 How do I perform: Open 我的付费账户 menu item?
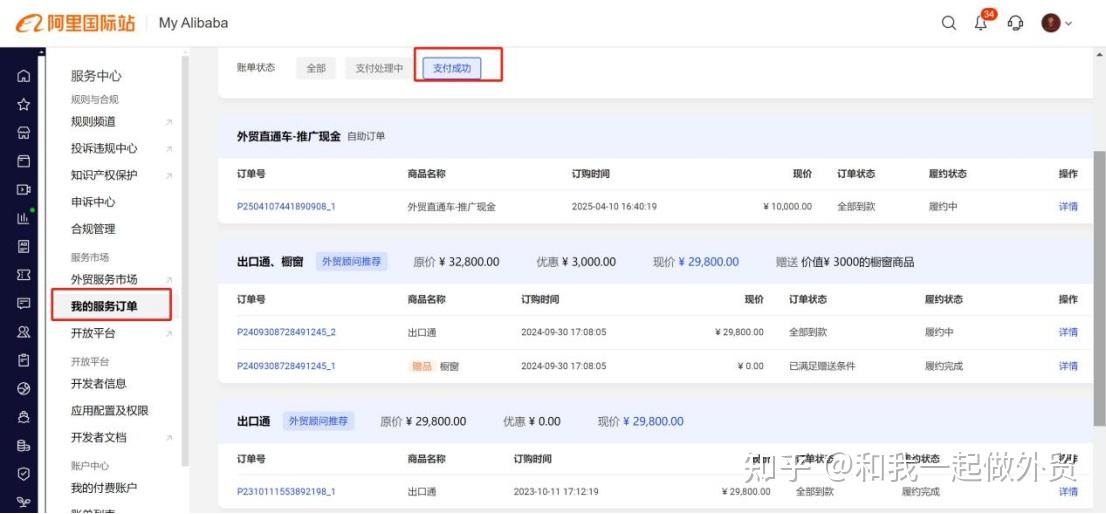[104, 488]
